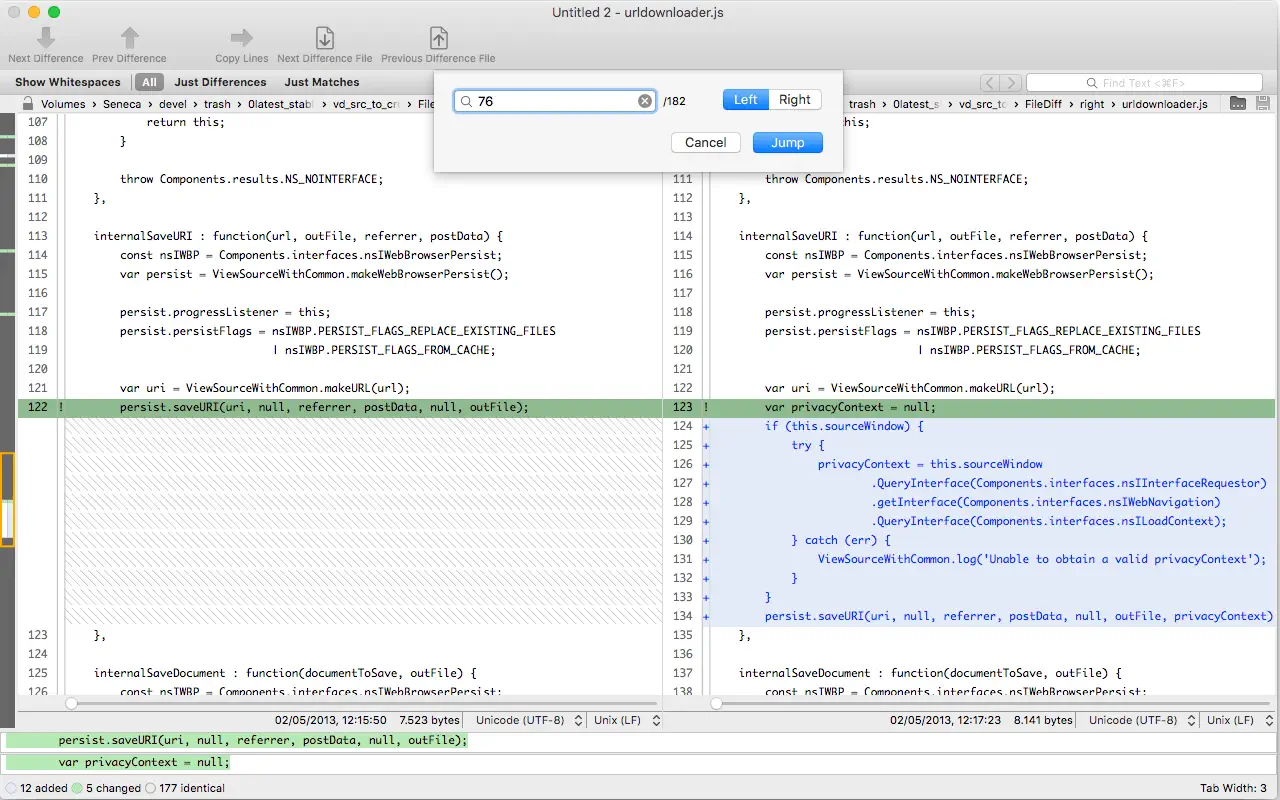Select the Right side toggle
The height and width of the screenshot is (800, 1280).
tap(795, 100)
